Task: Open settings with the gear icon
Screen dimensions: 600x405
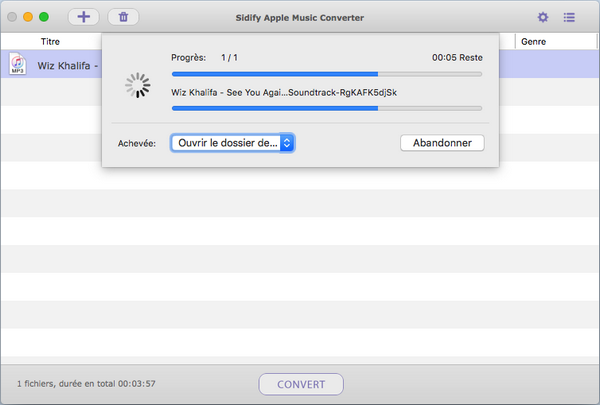Action: (x=543, y=17)
